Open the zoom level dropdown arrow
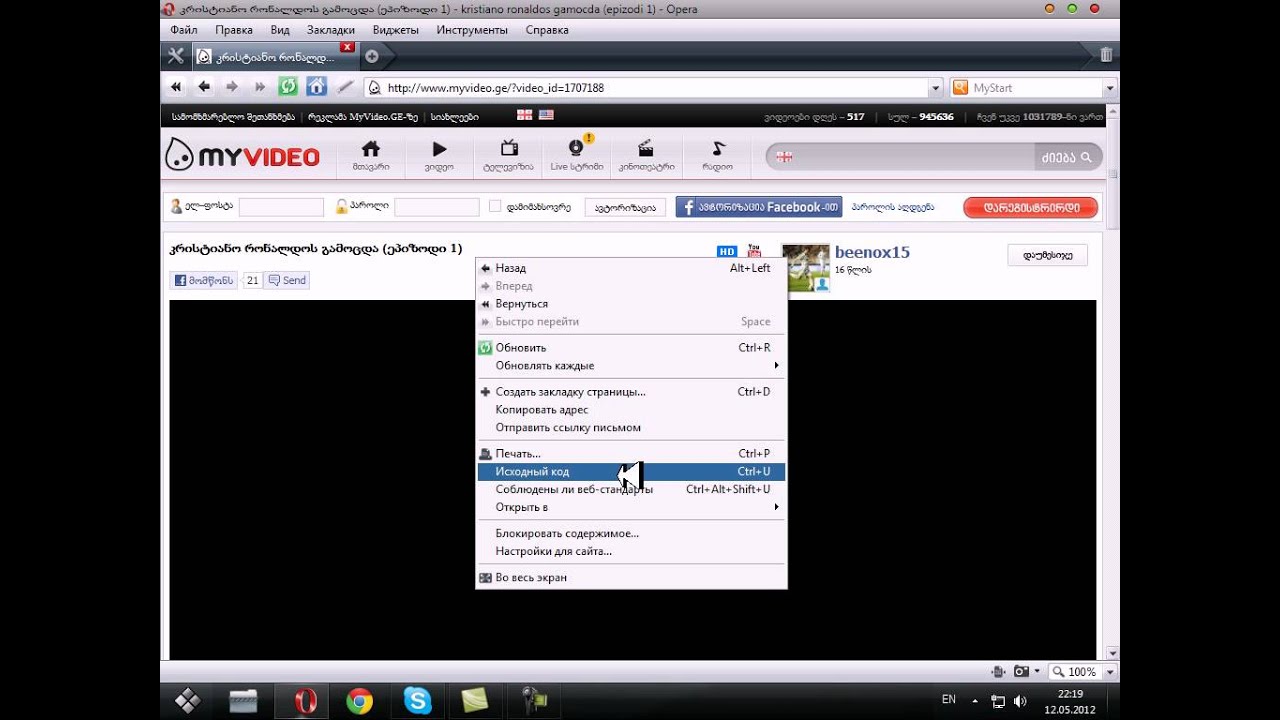 click(1110, 672)
